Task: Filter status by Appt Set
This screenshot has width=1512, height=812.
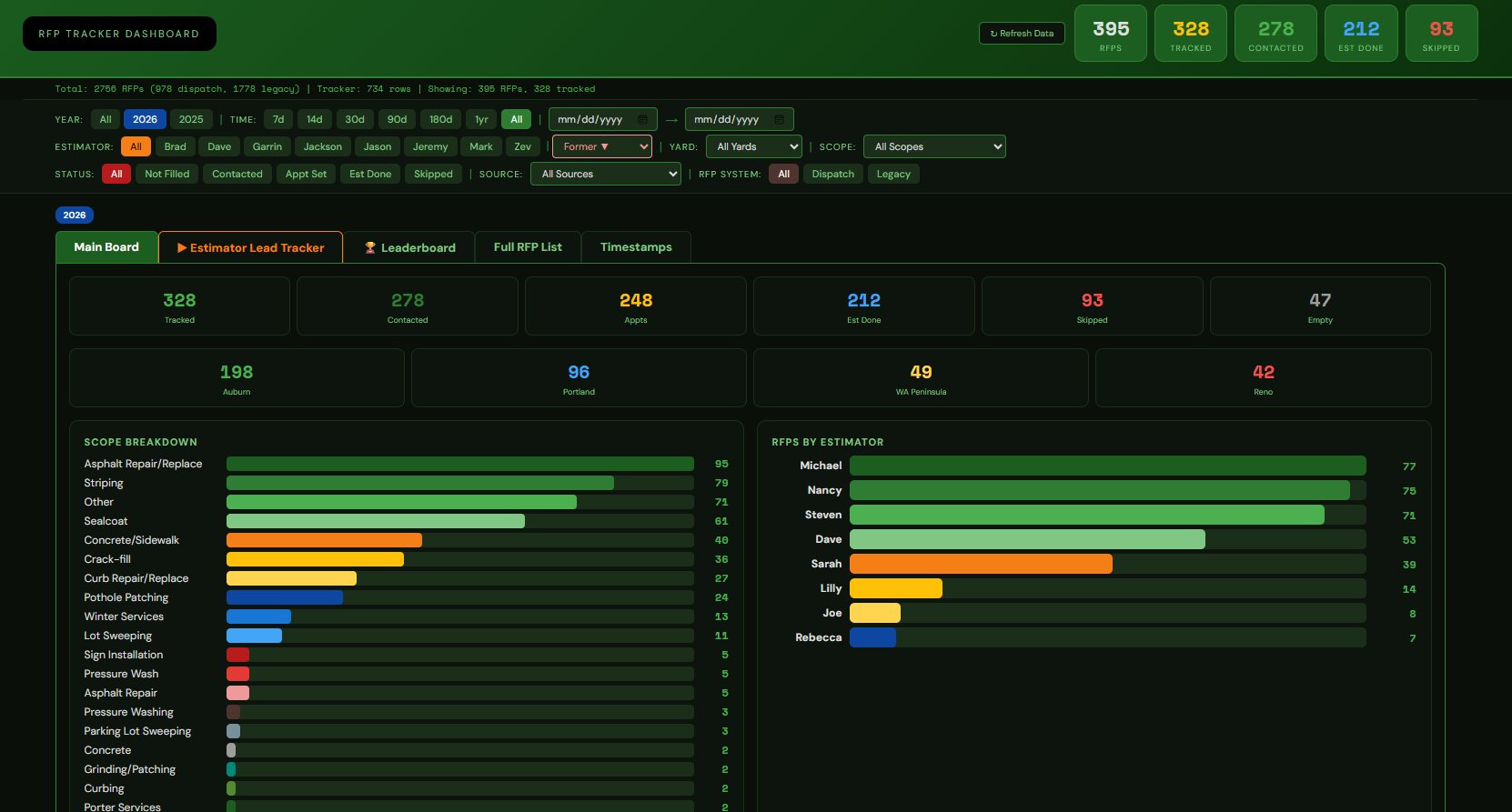Action: [x=306, y=174]
